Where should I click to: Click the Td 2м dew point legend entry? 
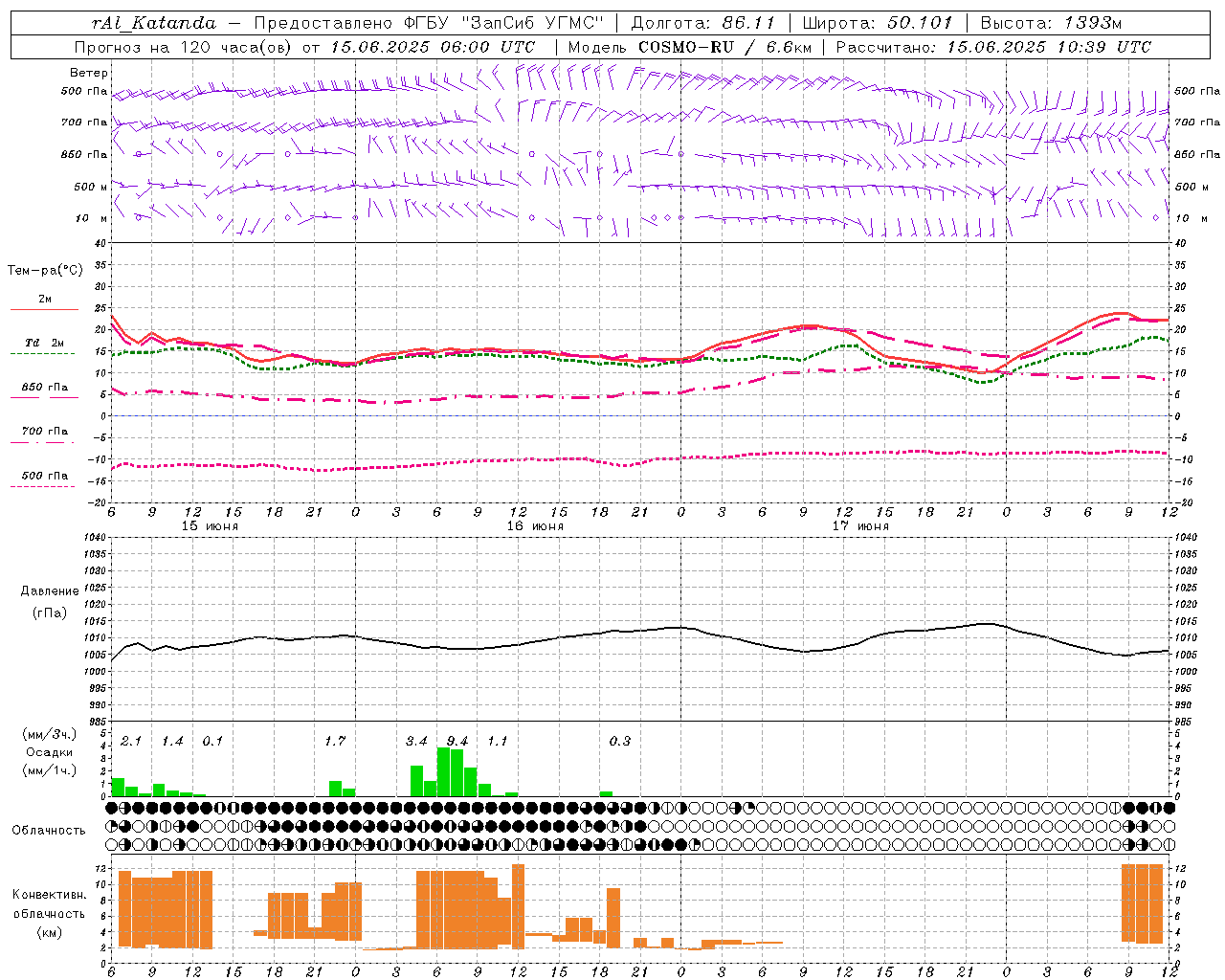click(45, 343)
